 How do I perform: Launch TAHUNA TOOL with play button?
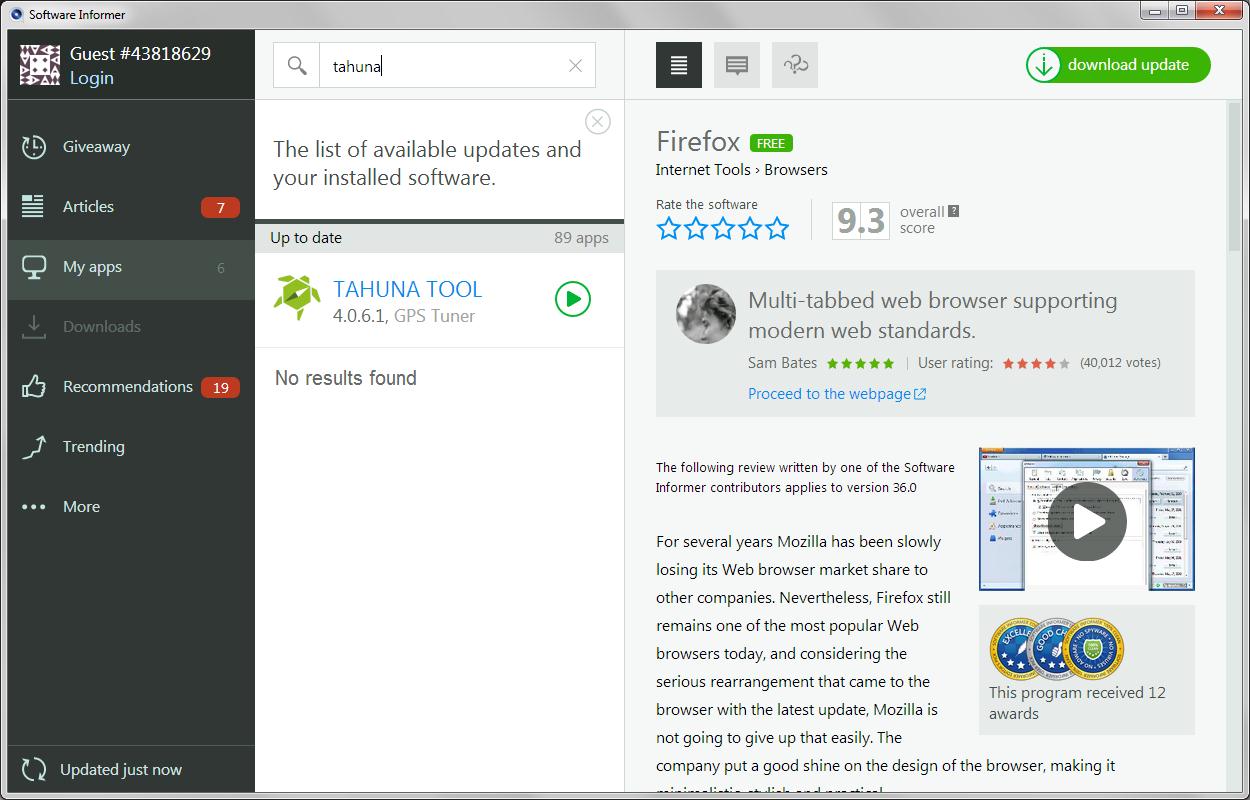tap(573, 299)
